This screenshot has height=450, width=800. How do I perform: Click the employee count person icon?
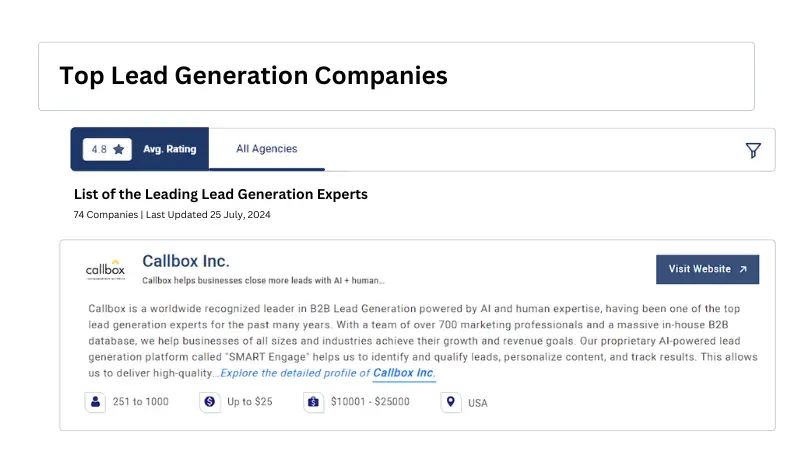(95, 402)
